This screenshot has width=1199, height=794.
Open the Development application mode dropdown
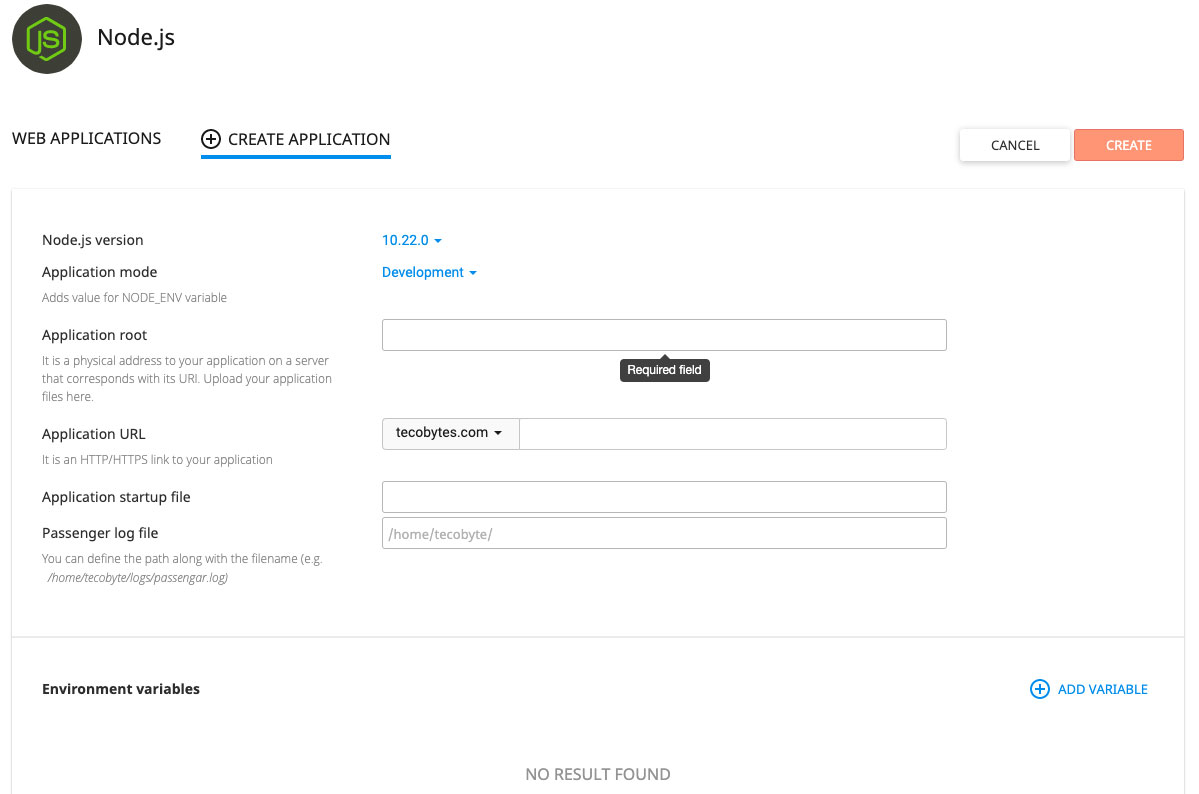pos(429,272)
